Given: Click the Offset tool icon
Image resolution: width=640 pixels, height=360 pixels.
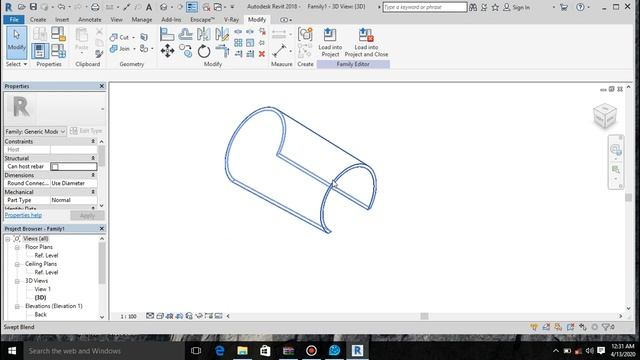Looking at the screenshot, I should (185, 34).
